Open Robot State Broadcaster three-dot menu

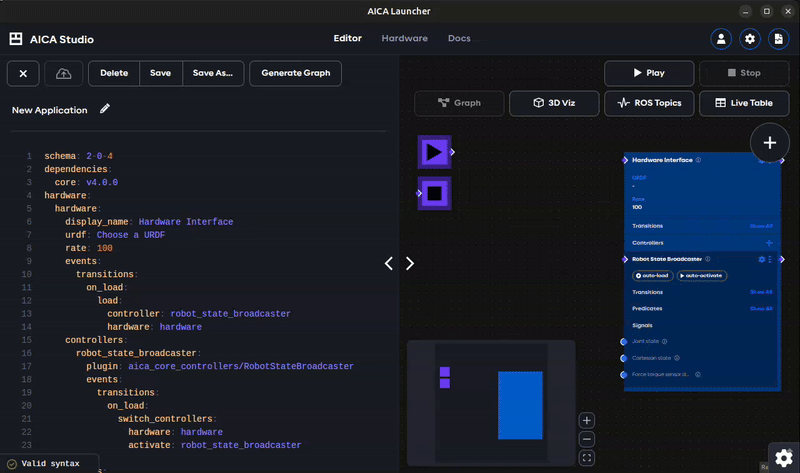pos(770,259)
